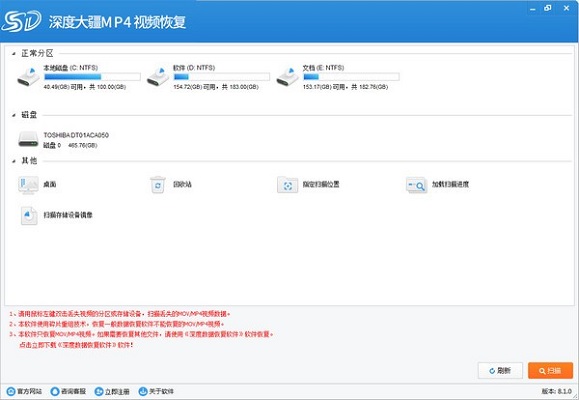Image resolution: width=579 pixels, height=400 pixels.
Task: Click the C: drive usage progress bar
Action: [x=92, y=77]
